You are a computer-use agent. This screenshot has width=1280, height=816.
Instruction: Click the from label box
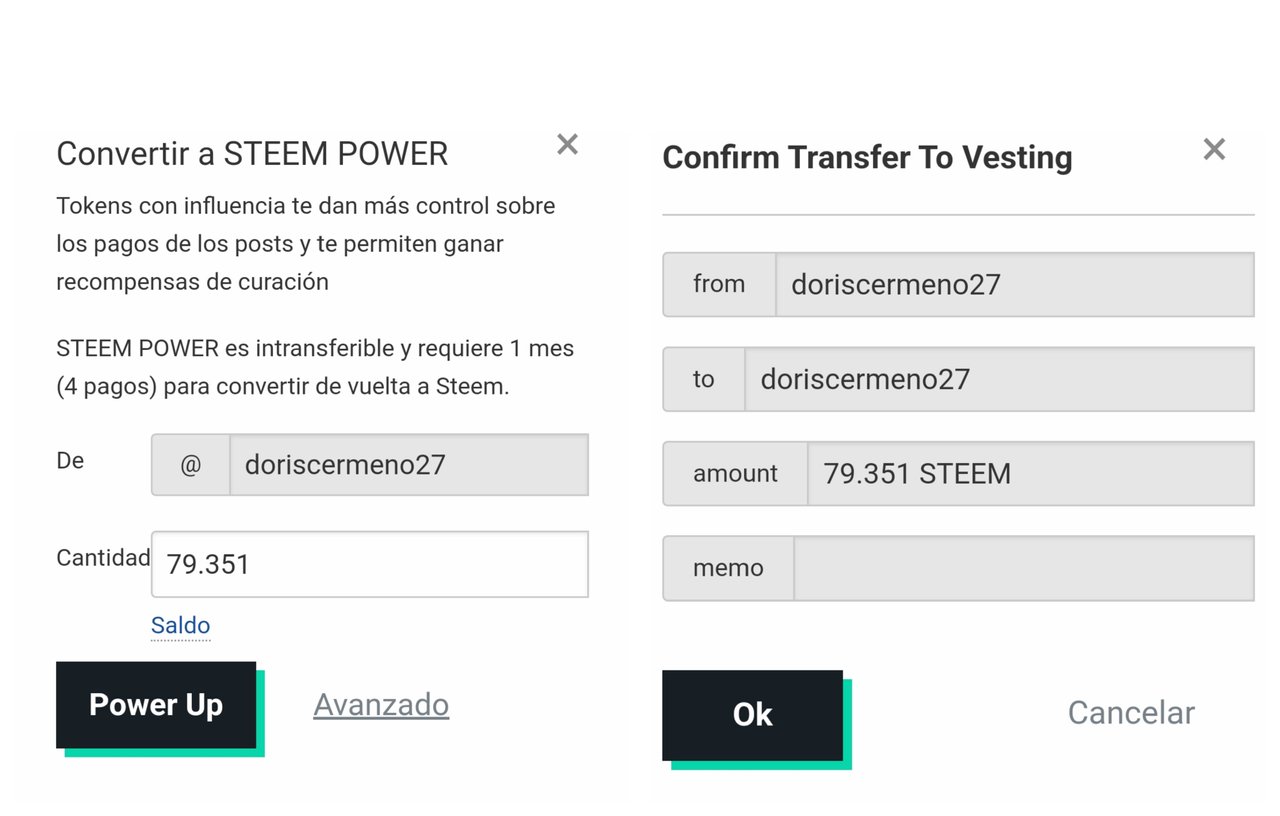pyautogui.click(x=719, y=284)
